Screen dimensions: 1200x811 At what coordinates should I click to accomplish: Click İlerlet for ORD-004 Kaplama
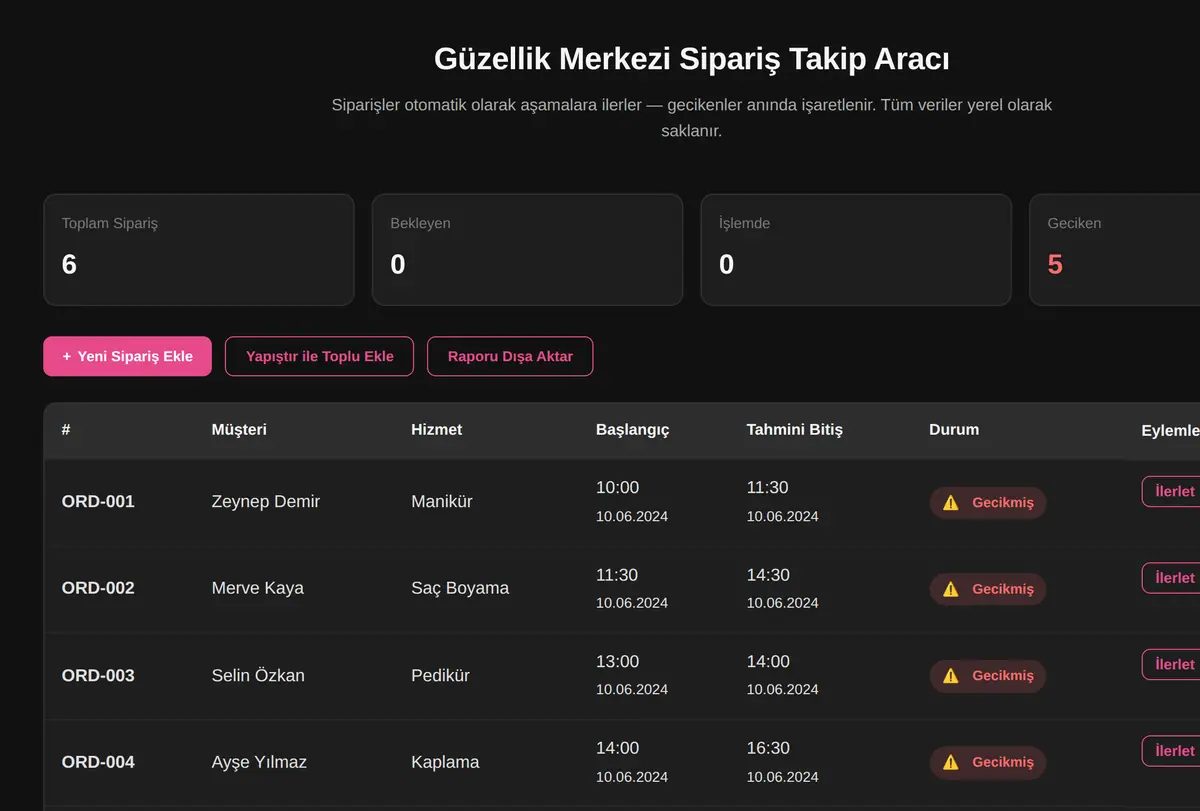click(1173, 751)
